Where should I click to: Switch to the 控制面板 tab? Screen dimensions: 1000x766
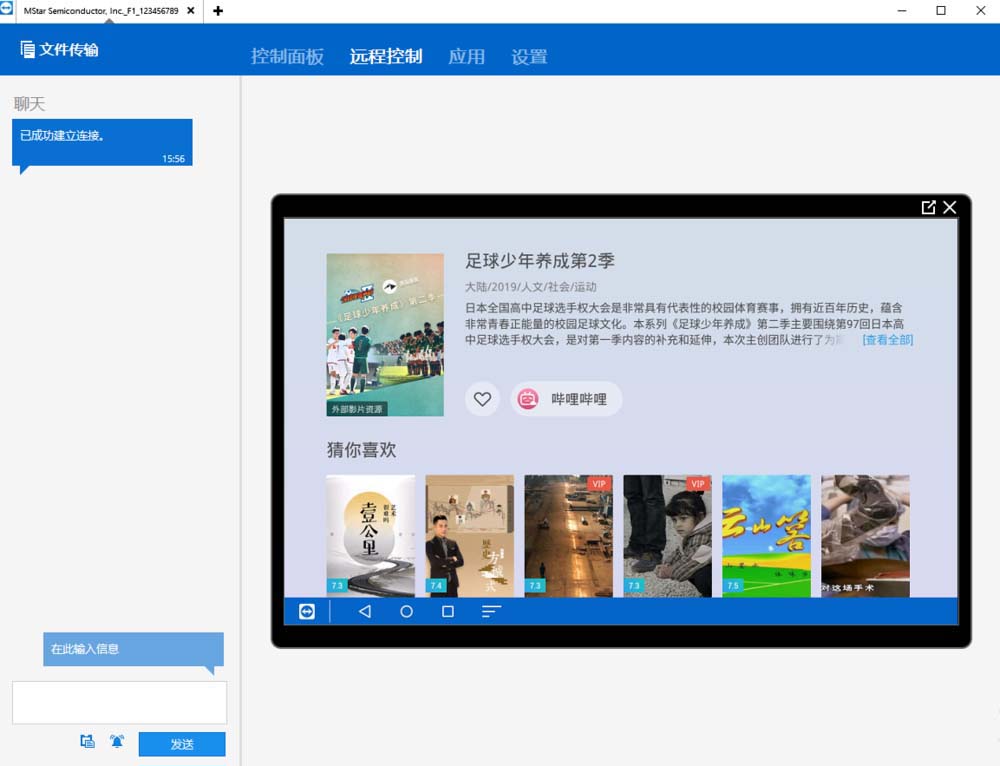point(287,57)
